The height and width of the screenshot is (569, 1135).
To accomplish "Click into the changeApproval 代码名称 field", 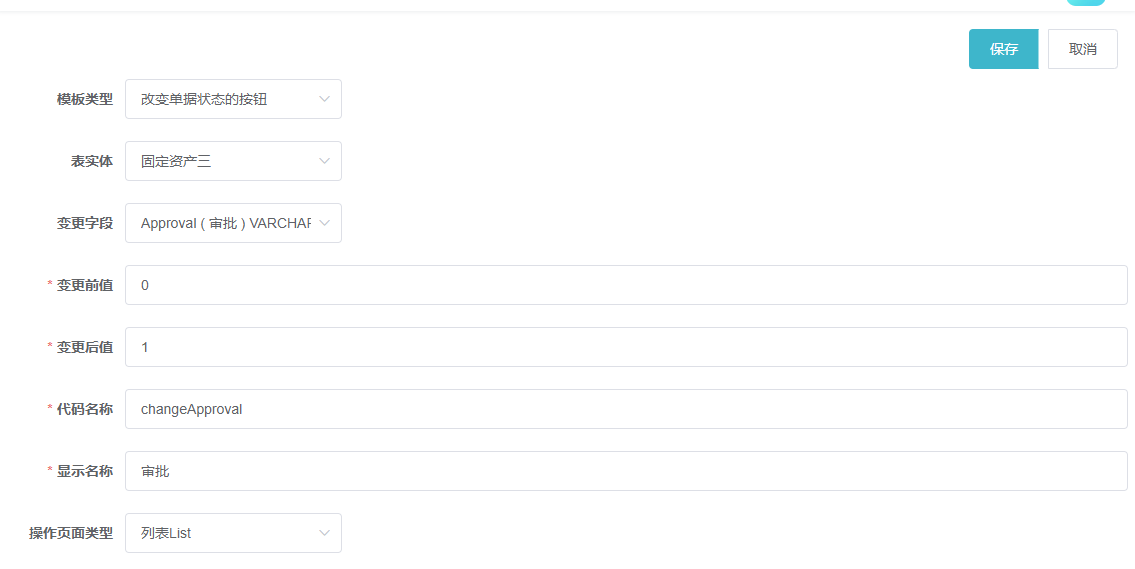I will coord(626,409).
